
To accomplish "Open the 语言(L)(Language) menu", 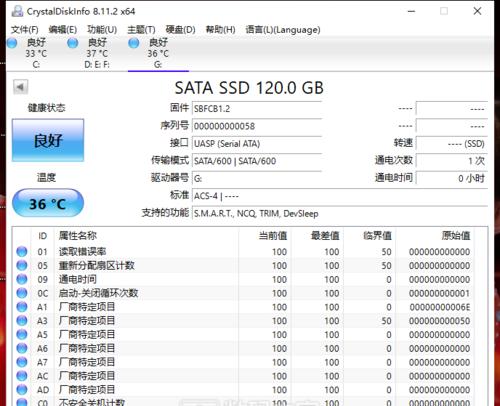I will click(283, 30).
